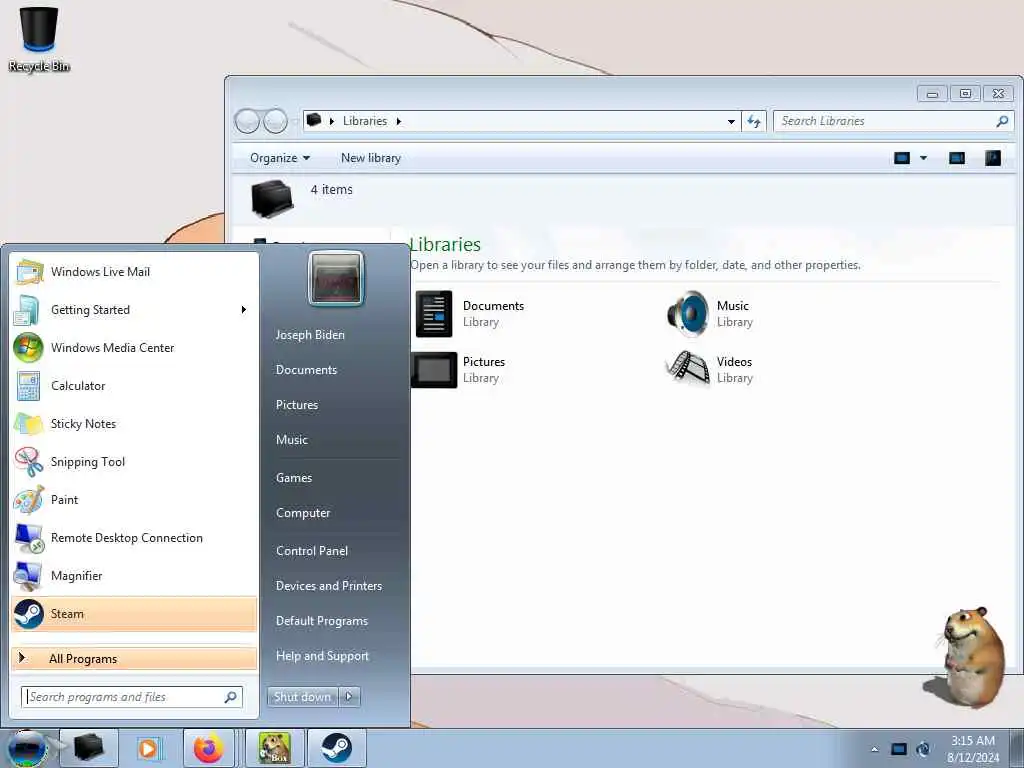Focus Search programs and files box
This screenshot has width=1024, height=768.
[x=132, y=697]
